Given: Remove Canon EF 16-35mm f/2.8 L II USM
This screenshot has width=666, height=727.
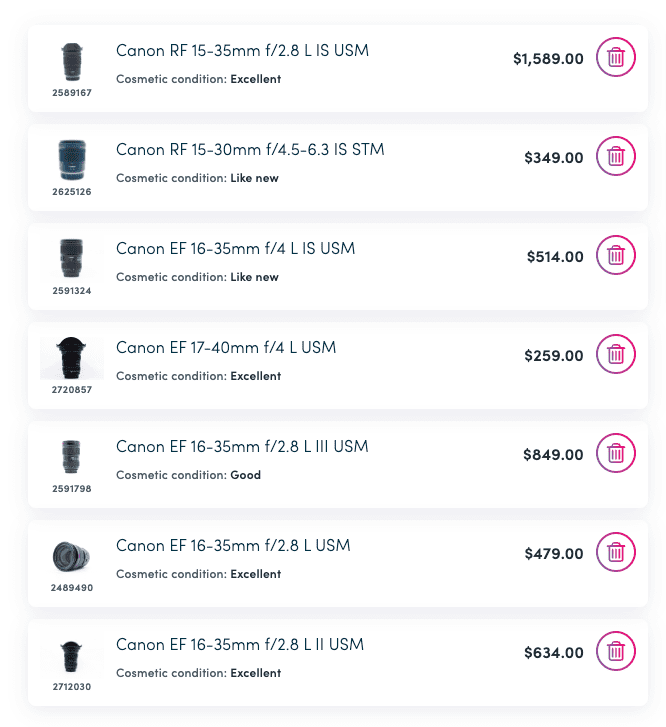Looking at the screenshot, I should point(616,652).
